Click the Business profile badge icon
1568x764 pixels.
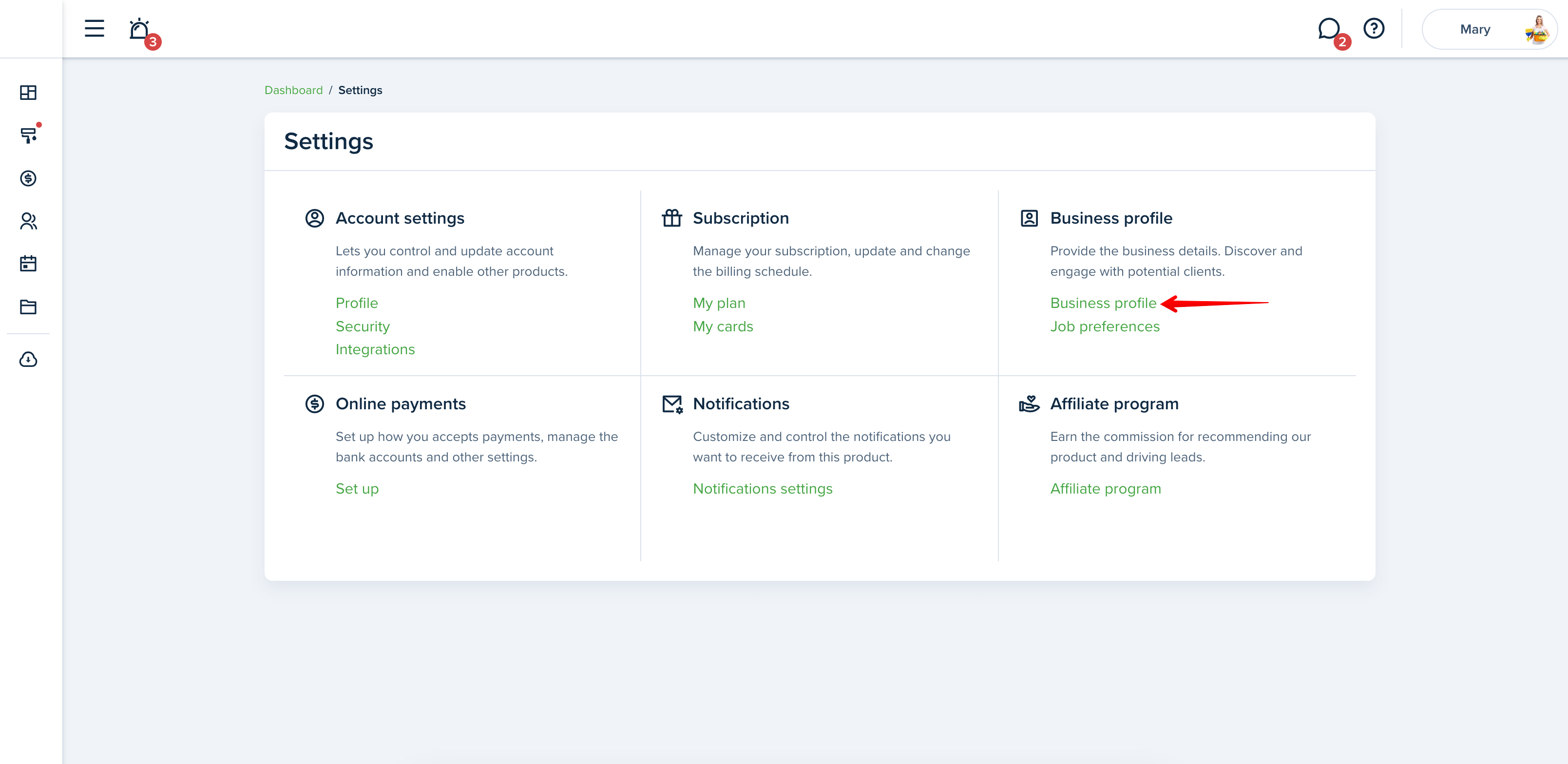1029,218
